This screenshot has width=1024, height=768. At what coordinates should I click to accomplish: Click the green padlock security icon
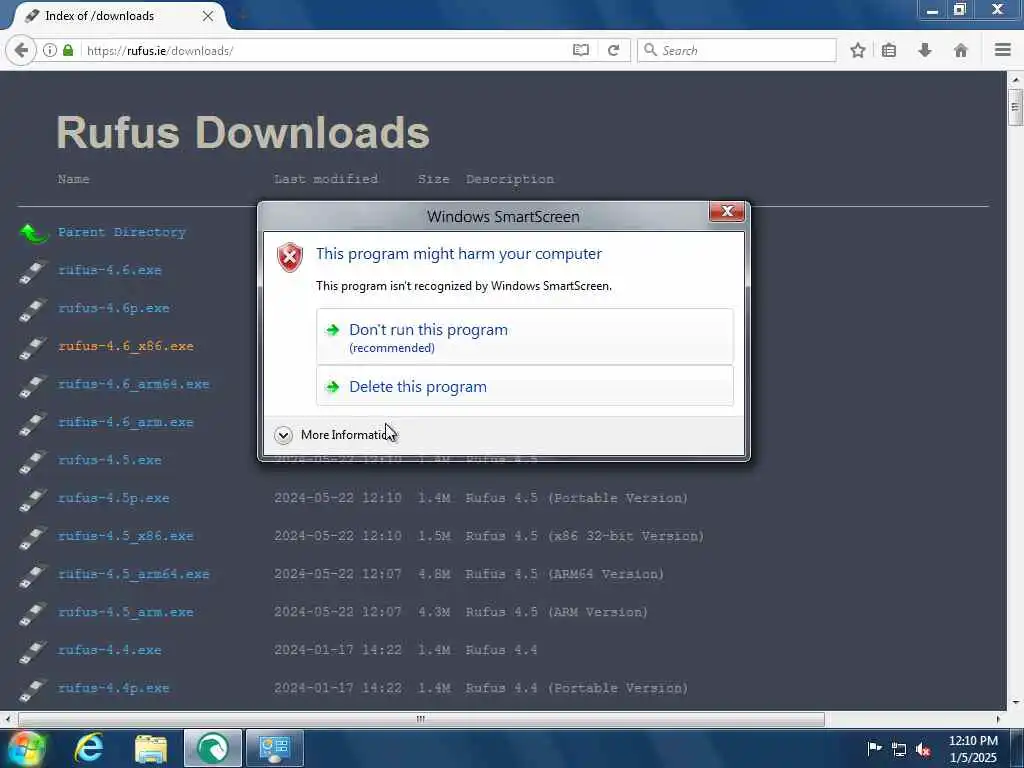click(68, 50)
